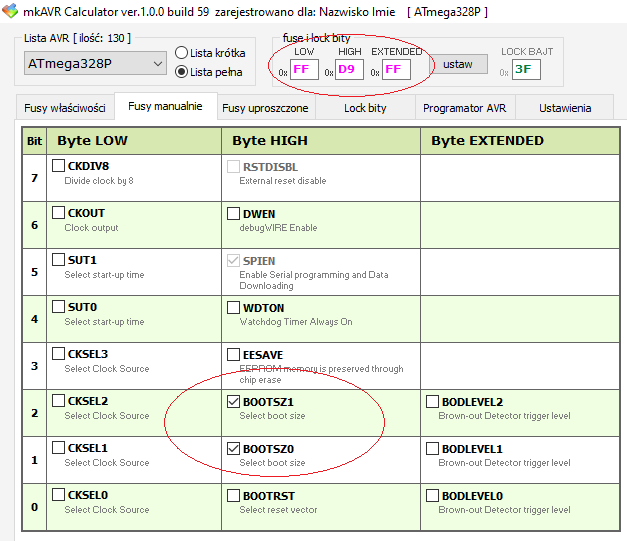
Task: Toggle the CKSEL2 checkbox
Action: (x=58, y=401)
